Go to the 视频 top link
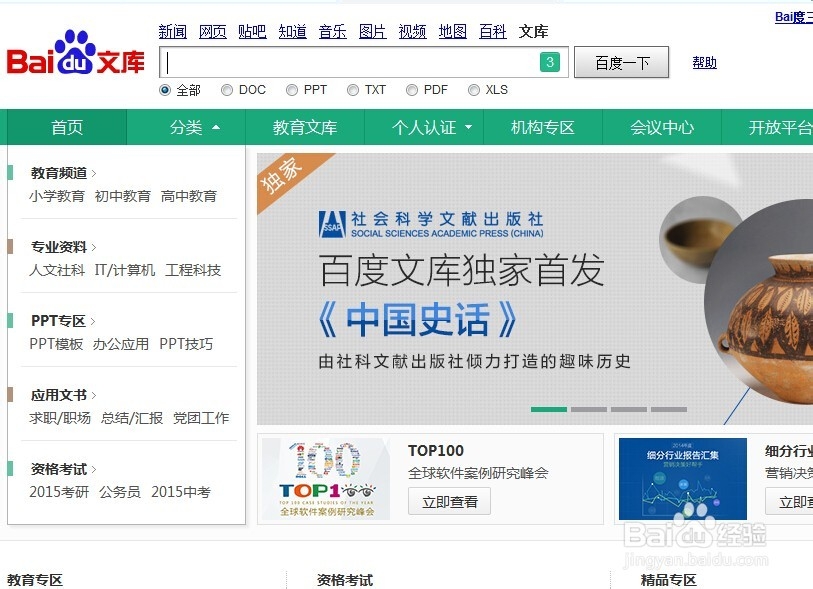Screen dimensions: 813x589 coord(412,32)
